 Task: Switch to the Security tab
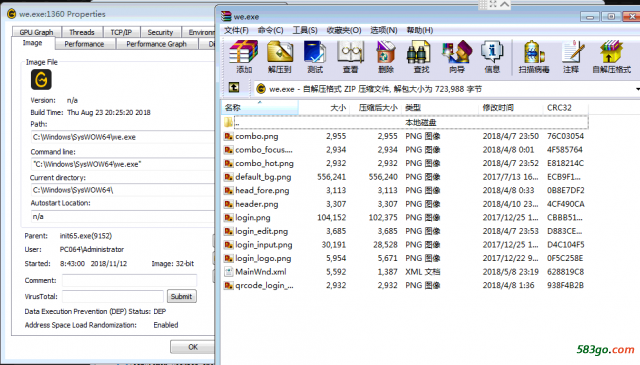(x=160, y=32)
